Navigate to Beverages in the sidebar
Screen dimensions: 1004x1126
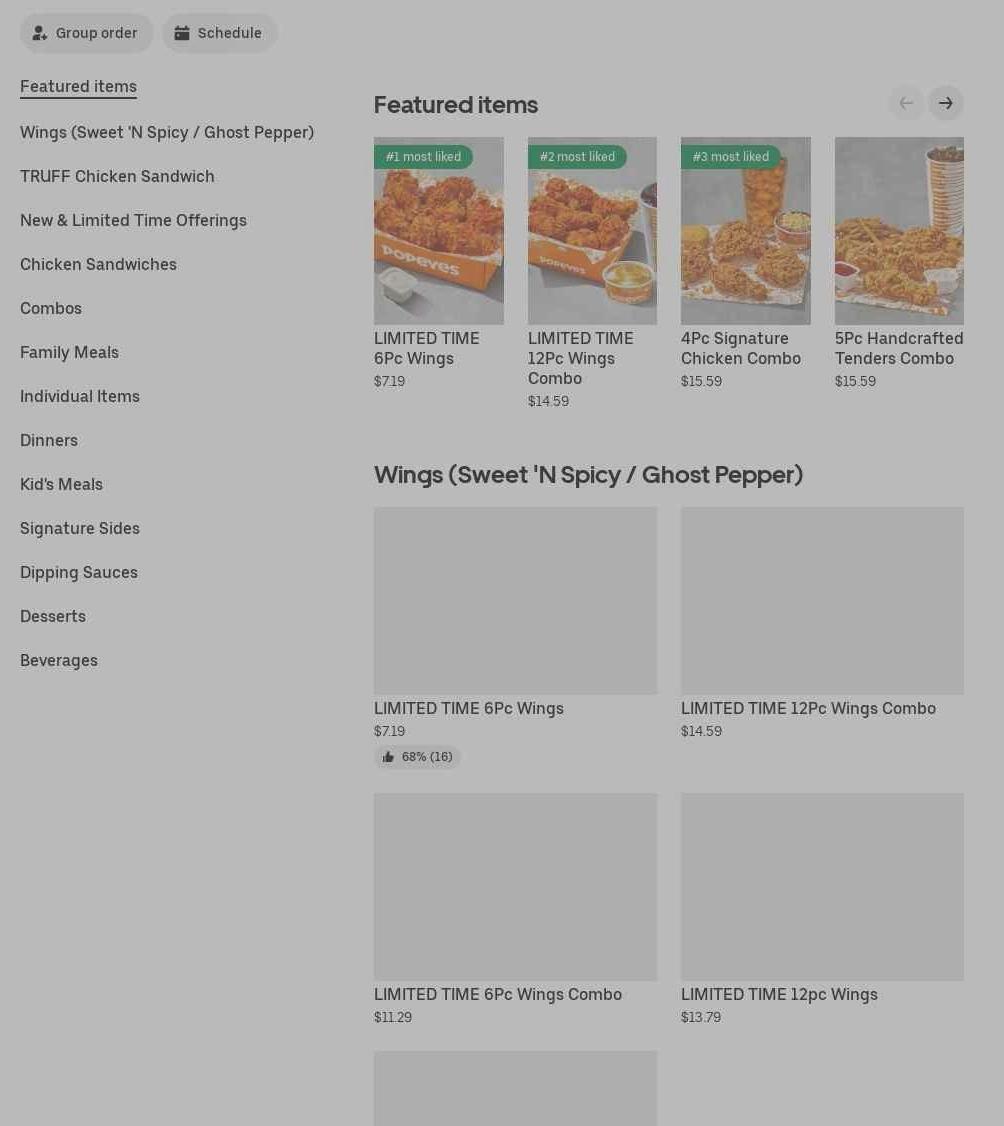59,660
